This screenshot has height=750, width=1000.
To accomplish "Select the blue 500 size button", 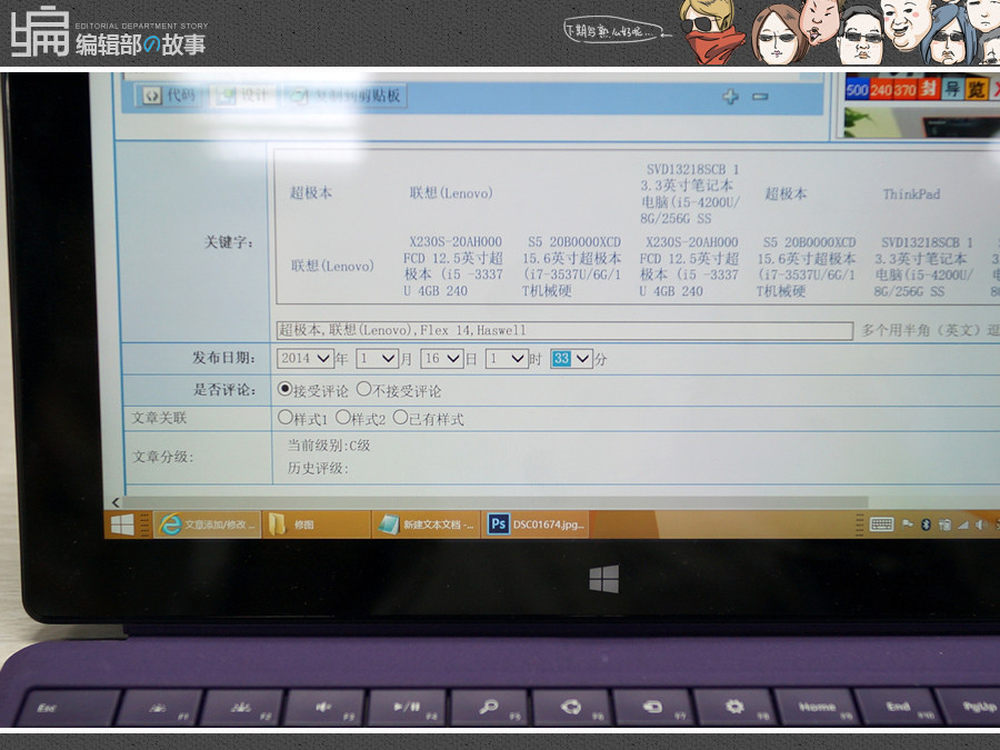I will click(857, 89).
